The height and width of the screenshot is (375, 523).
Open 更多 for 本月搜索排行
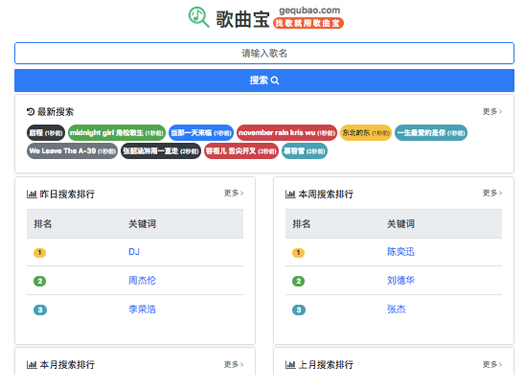pyautogui.click(x=233, y=364)
